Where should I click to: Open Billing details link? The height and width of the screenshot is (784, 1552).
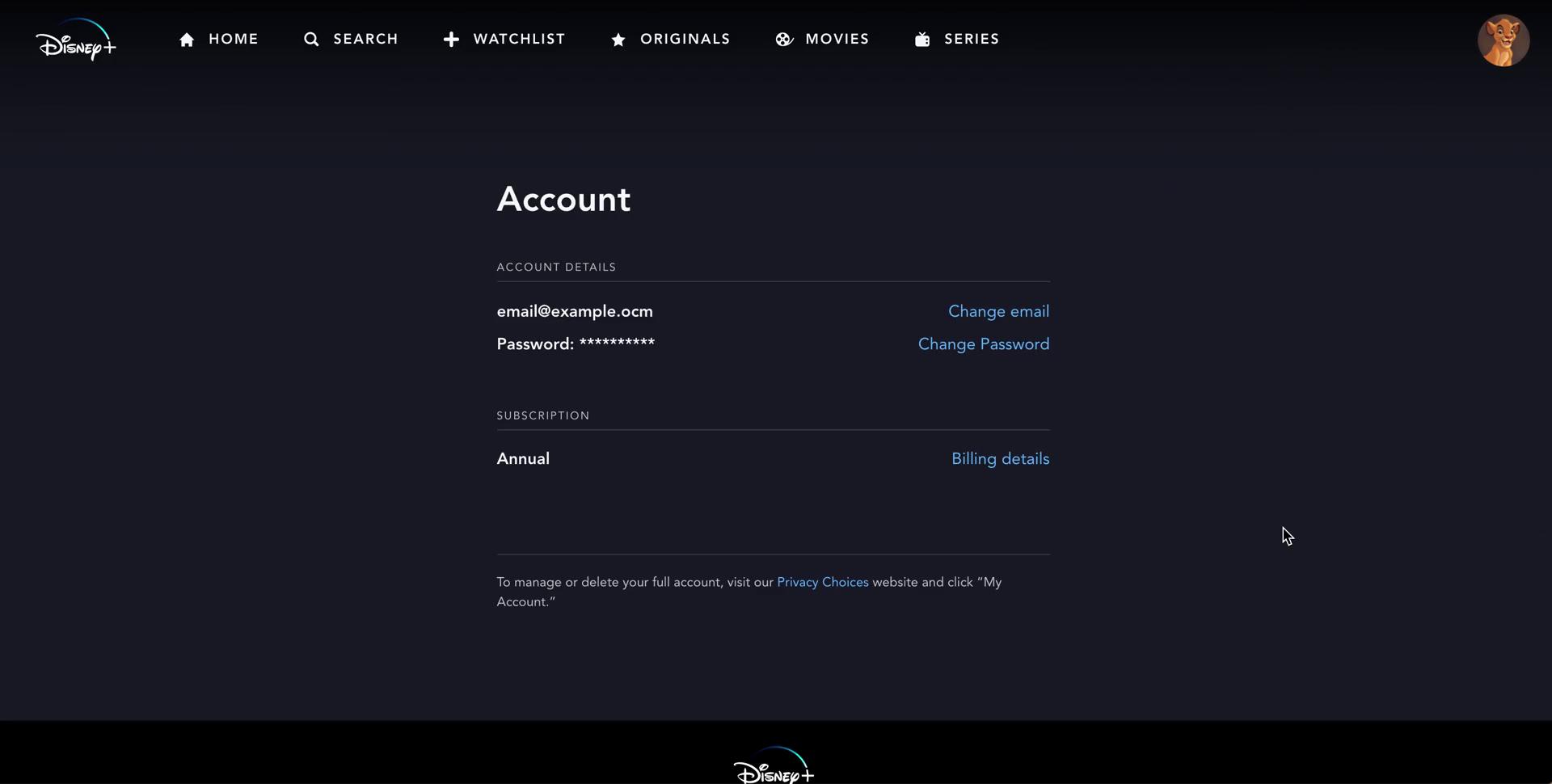click(x=1000, y=459)
